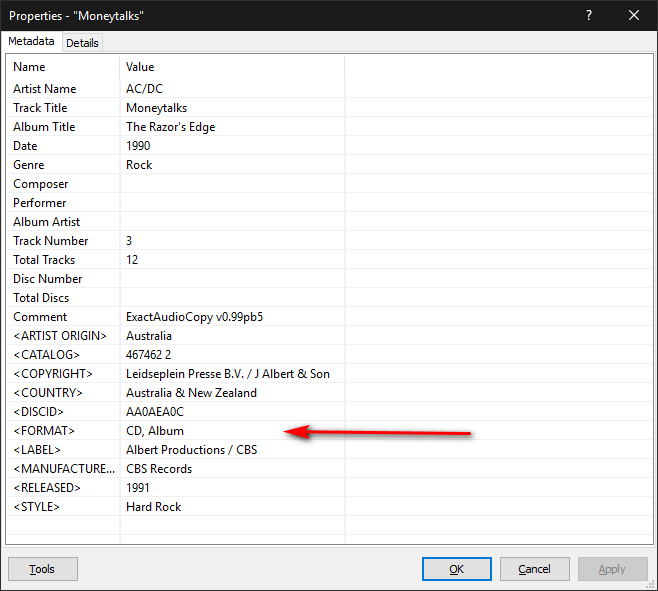Click the <ARTIST ORIGIN> field label

(60, 336)
